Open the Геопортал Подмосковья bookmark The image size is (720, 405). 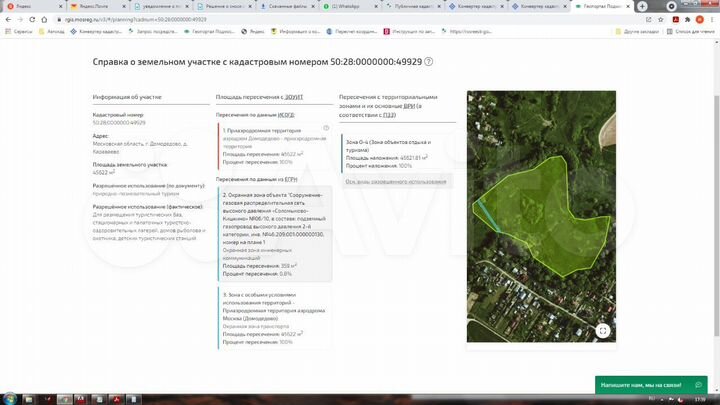(209, 32)
